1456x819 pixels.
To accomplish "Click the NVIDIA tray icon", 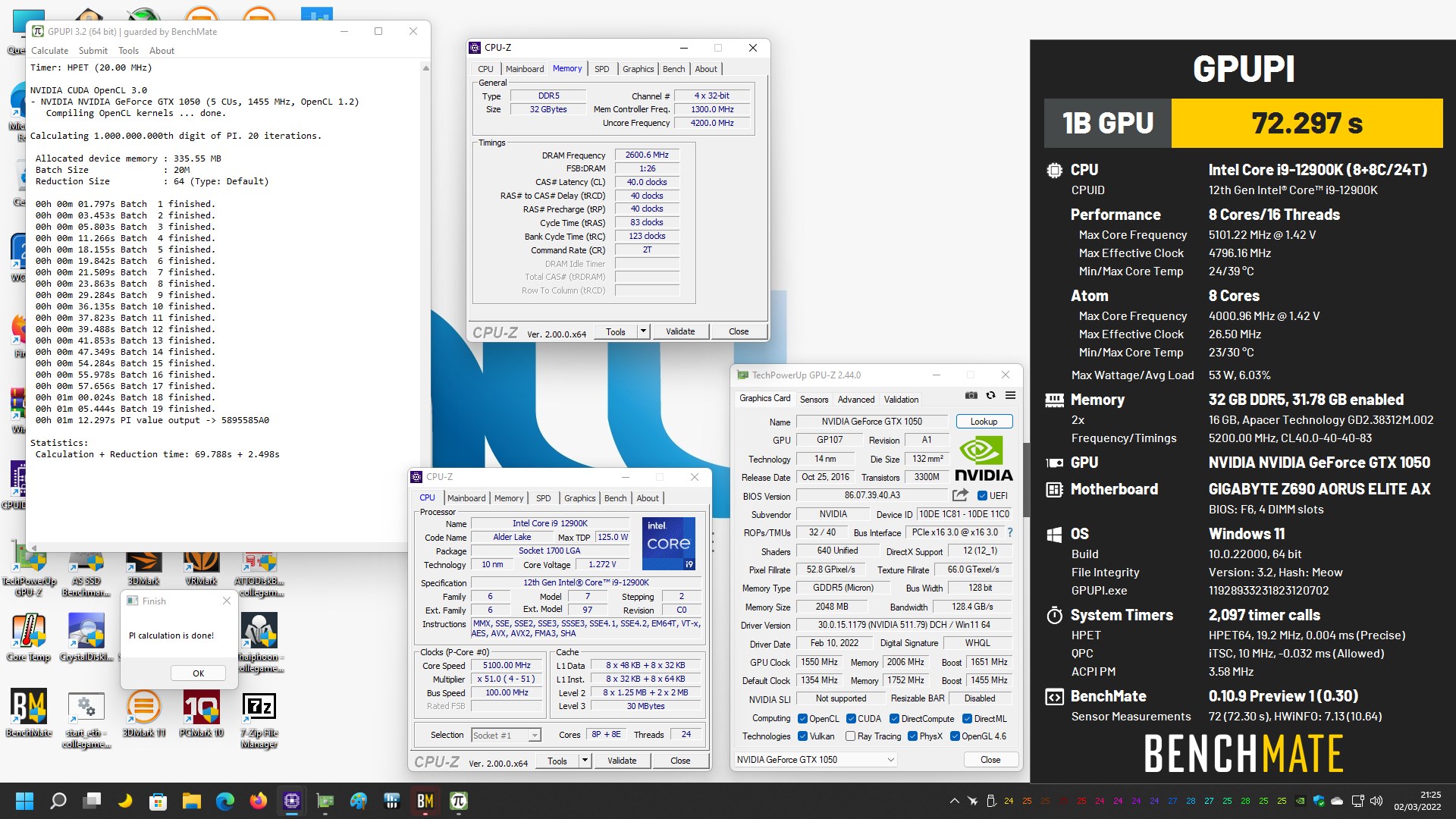I will (x=1300, y=801).
